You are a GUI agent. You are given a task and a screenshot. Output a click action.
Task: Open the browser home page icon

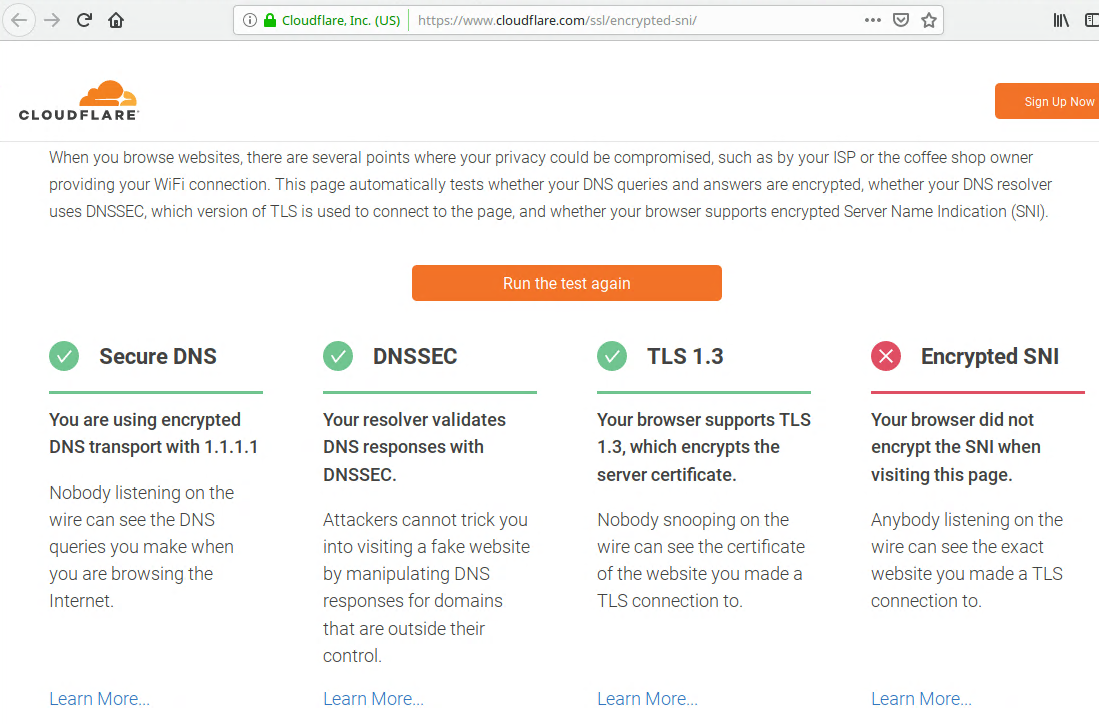coord(116,20)
